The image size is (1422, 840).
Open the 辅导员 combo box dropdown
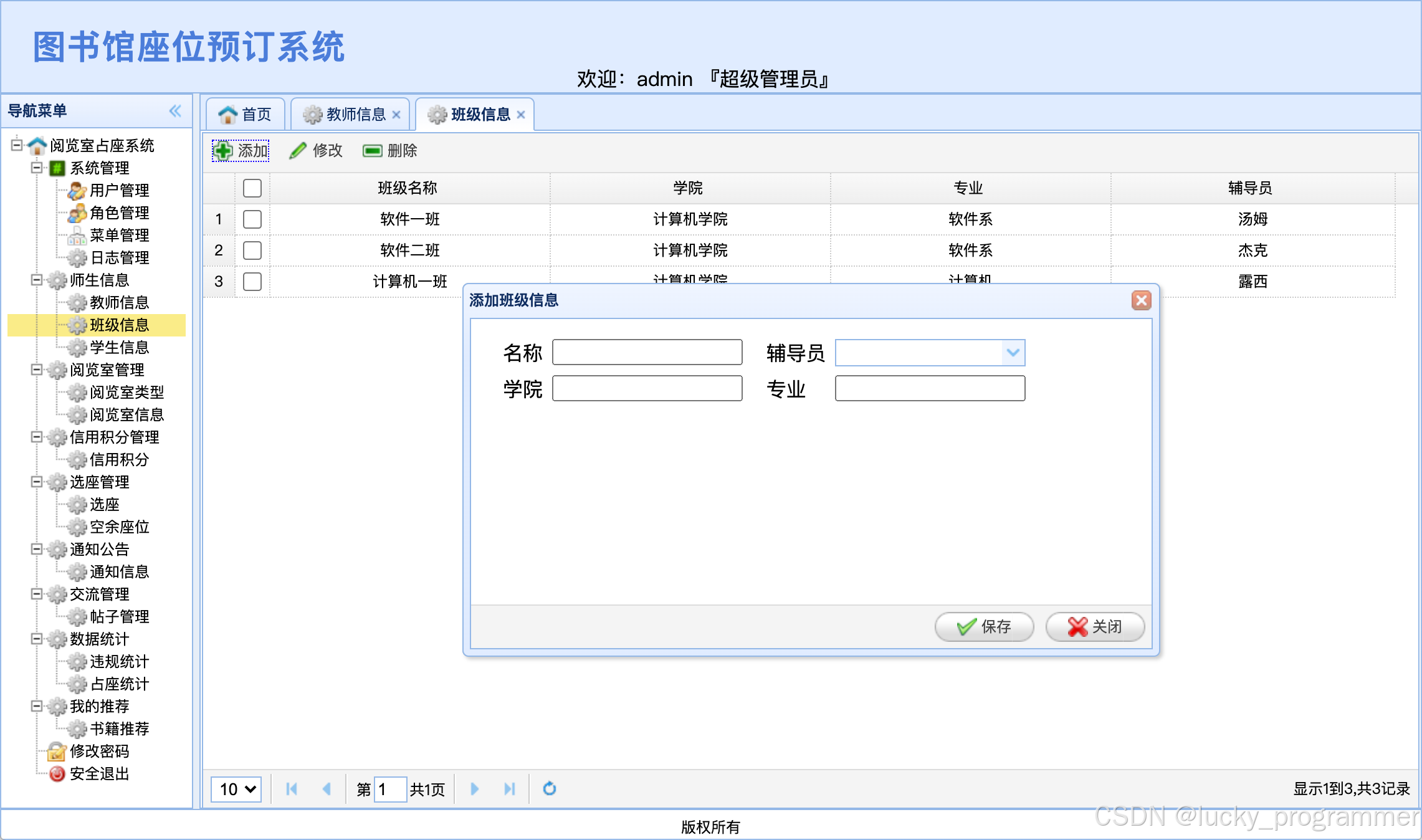1013,353
